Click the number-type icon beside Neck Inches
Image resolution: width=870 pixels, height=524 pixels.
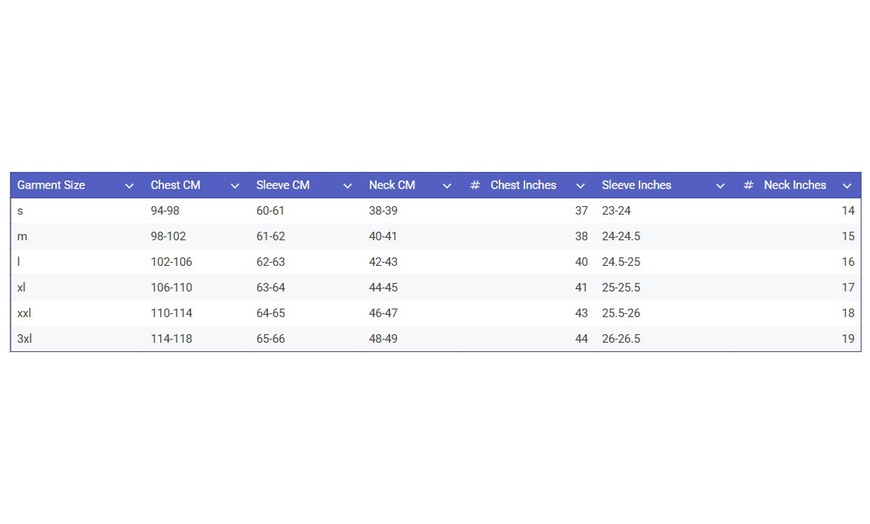[x=748, y=186]
